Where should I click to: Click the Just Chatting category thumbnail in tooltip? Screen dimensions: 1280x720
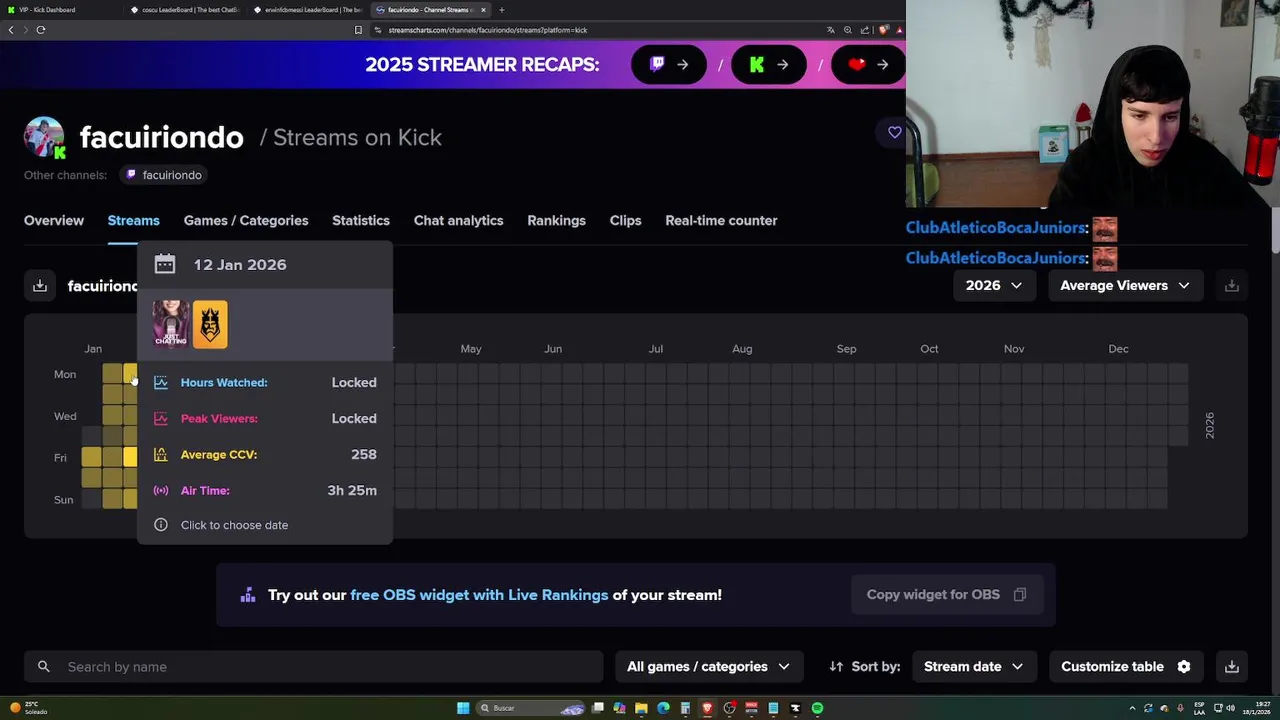(170, 324)
